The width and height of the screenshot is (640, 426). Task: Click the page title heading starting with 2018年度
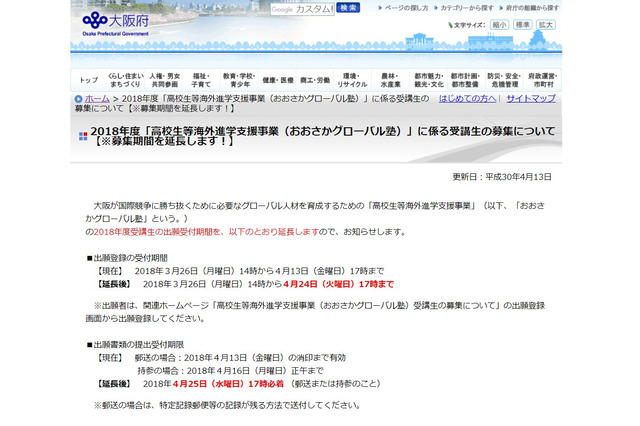322,136
